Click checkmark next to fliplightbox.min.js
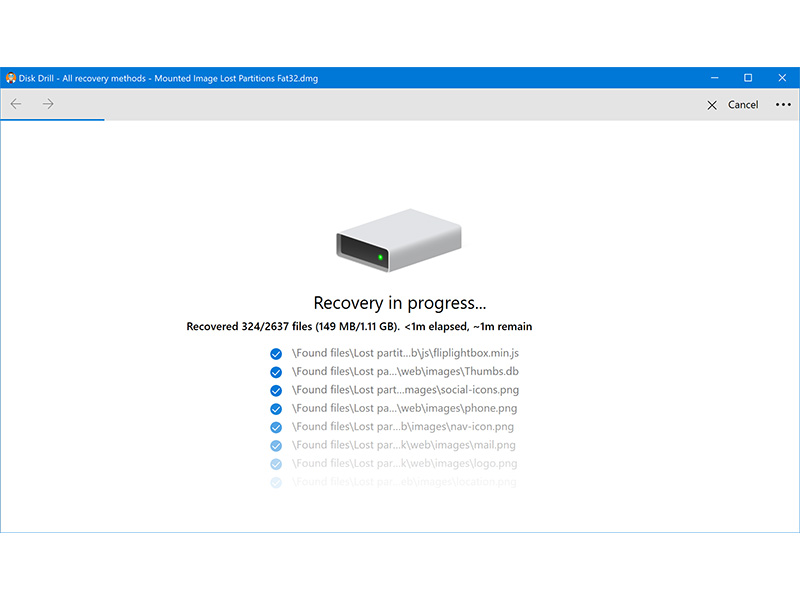Image resolution: width=800 pixels, height=600 pixels. pos(276,353)
